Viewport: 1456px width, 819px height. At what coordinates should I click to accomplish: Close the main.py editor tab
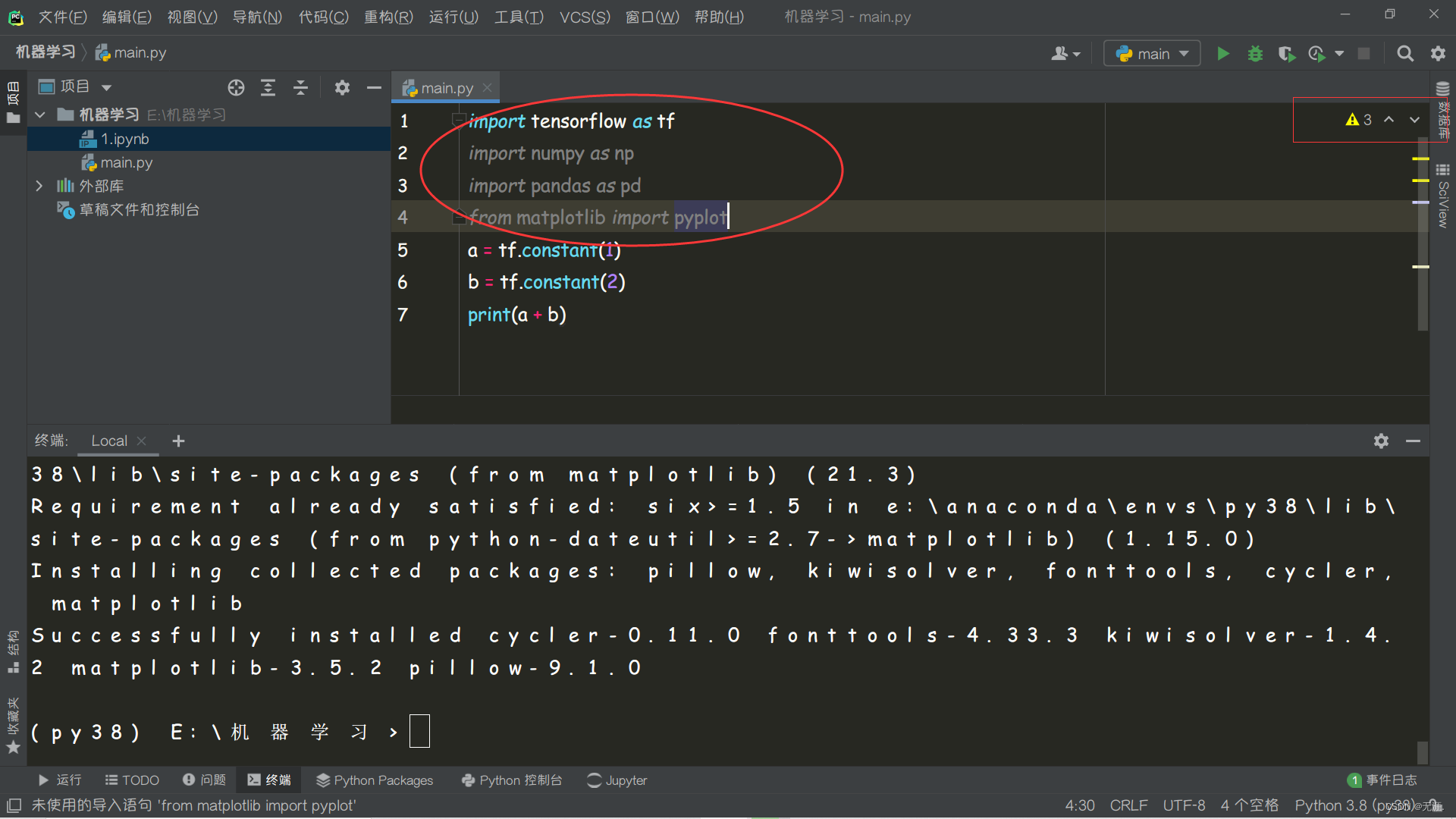[488, 88]
